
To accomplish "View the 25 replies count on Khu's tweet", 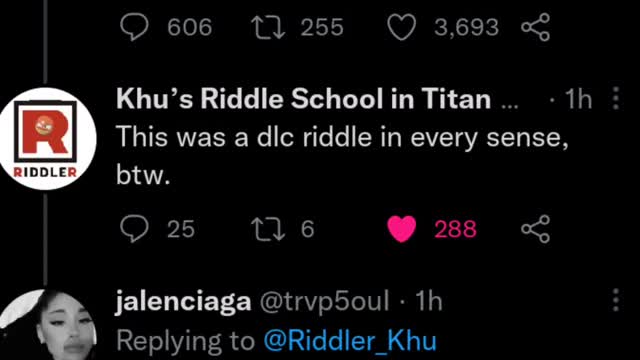I will coord(181,229).
